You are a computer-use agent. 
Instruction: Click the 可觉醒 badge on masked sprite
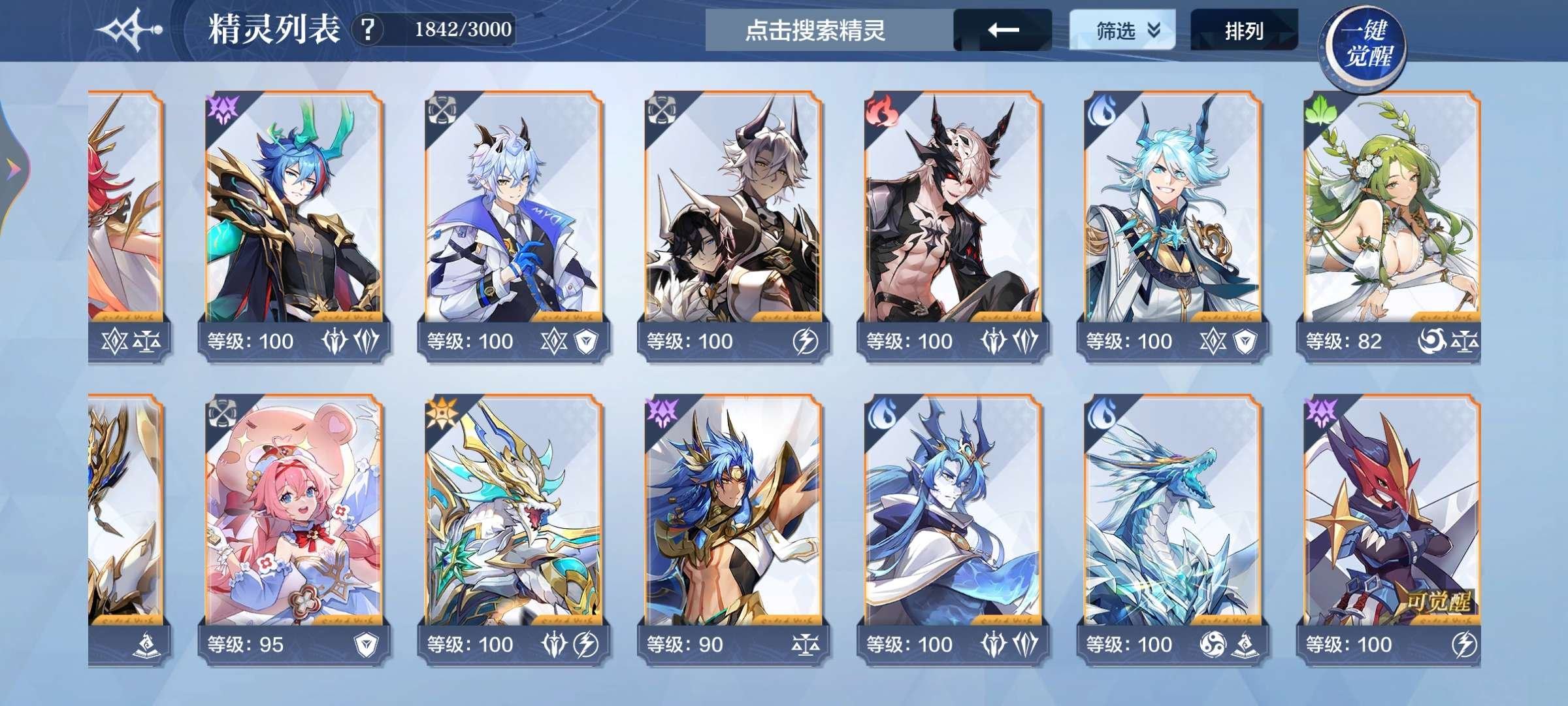pos(1437,601)
